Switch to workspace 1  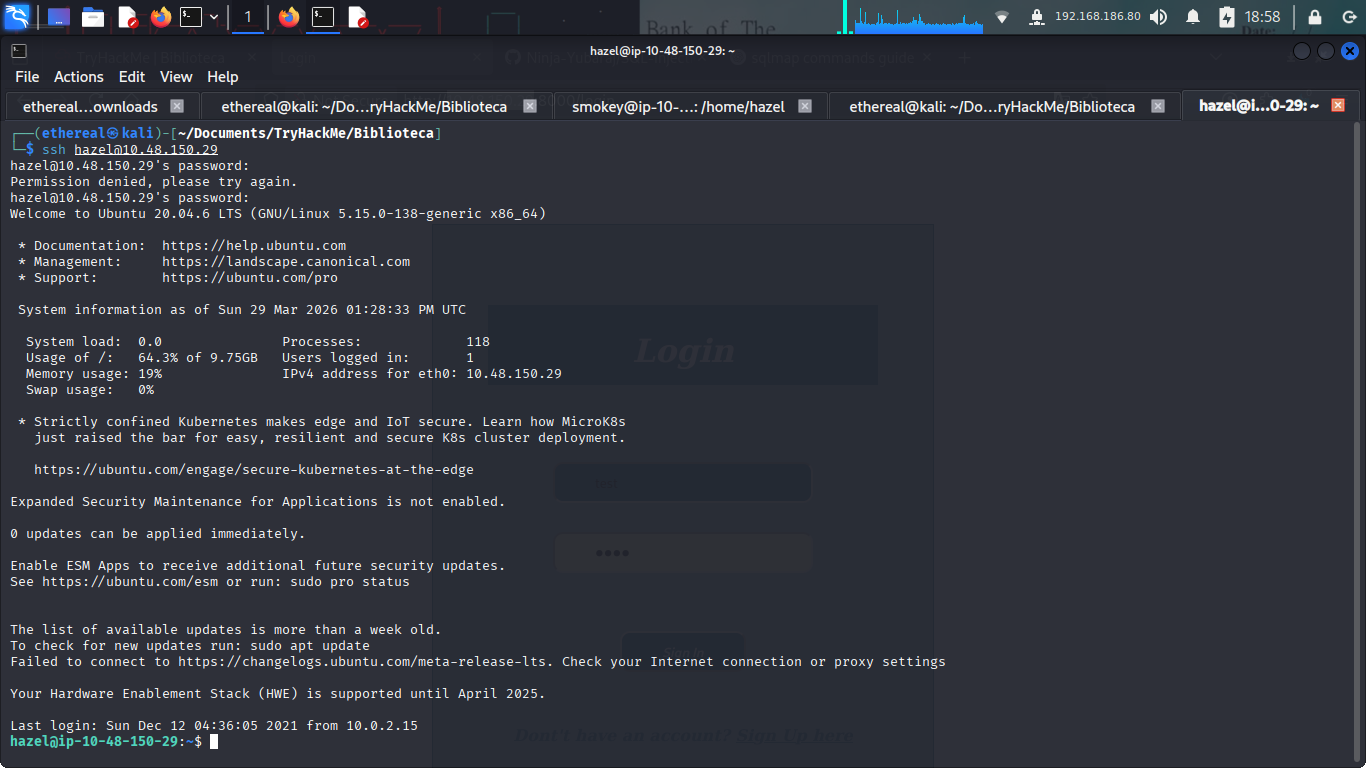coord(248,17)
